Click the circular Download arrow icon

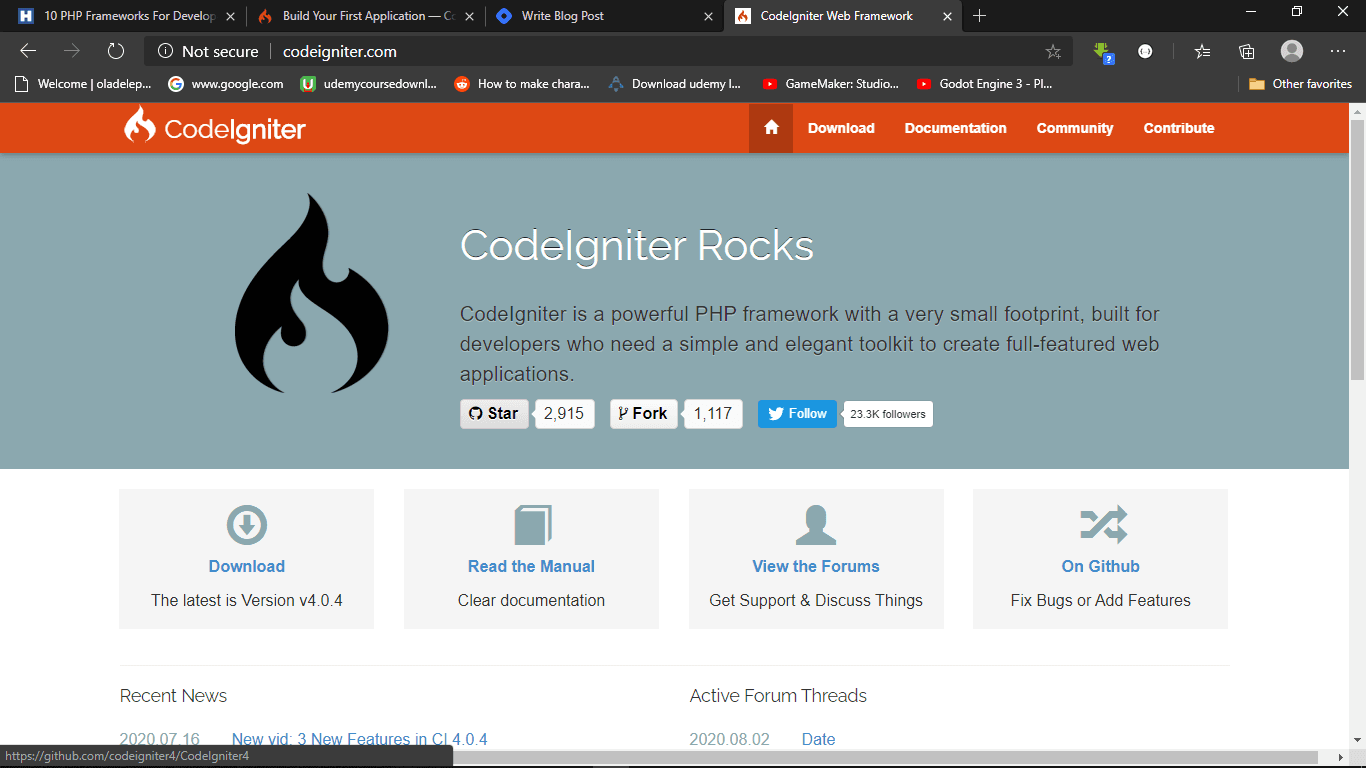(246, 524)
